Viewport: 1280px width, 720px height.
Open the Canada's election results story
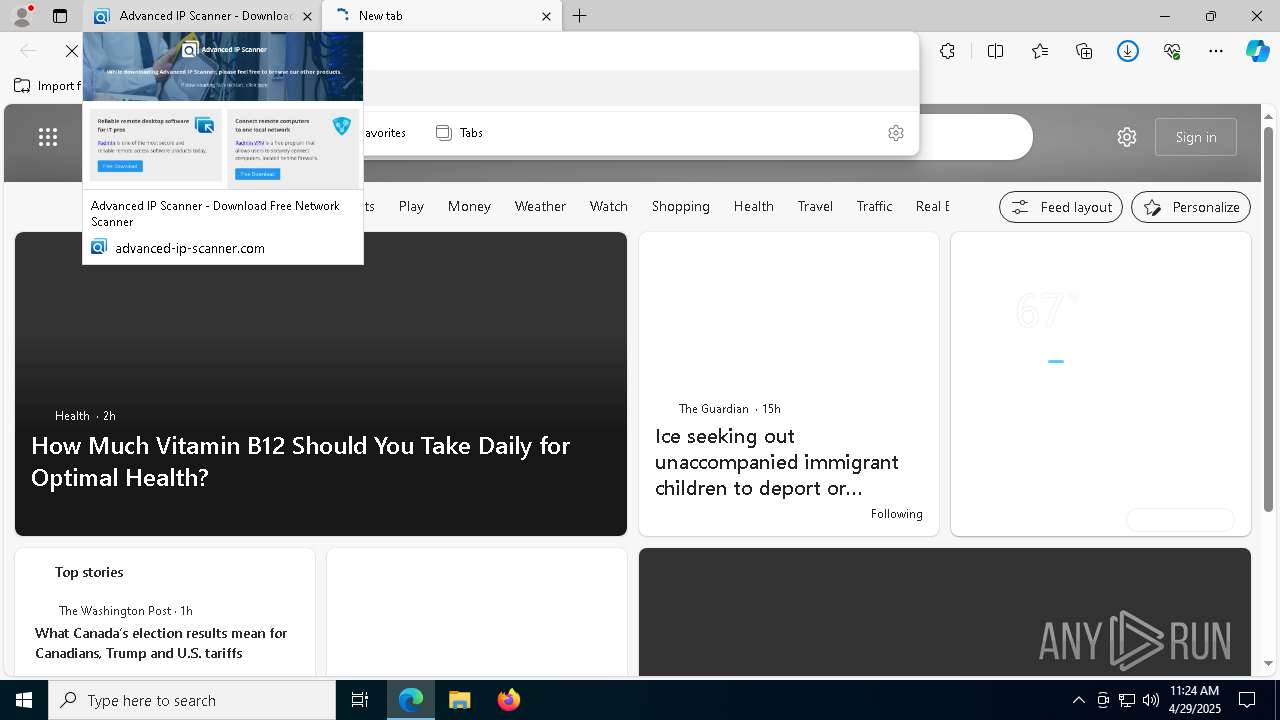[161, 643]
